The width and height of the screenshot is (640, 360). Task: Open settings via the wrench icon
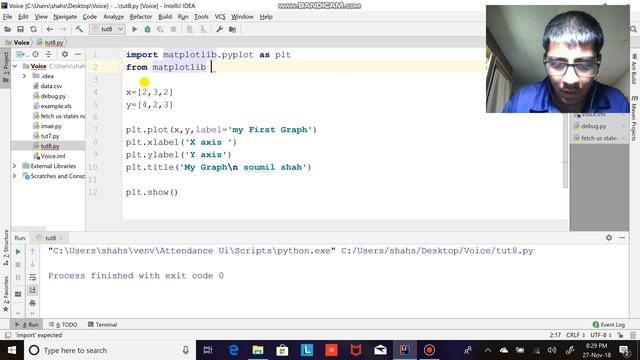point(219,29)
